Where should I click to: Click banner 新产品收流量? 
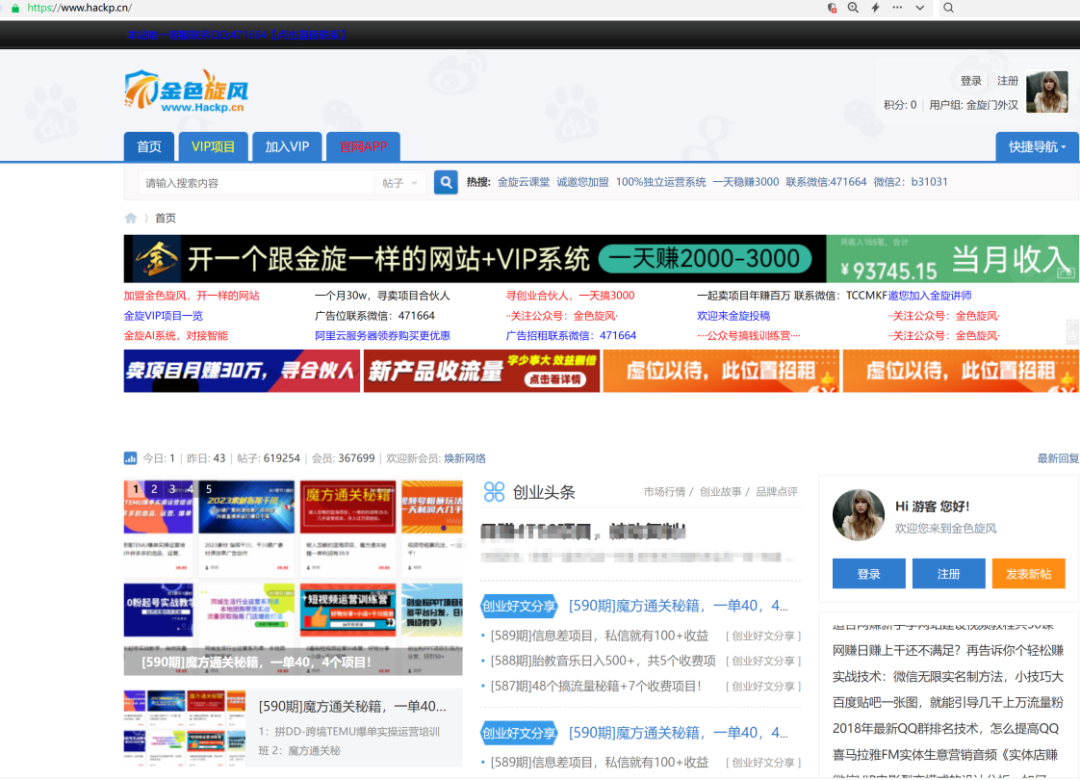(481, 371)
